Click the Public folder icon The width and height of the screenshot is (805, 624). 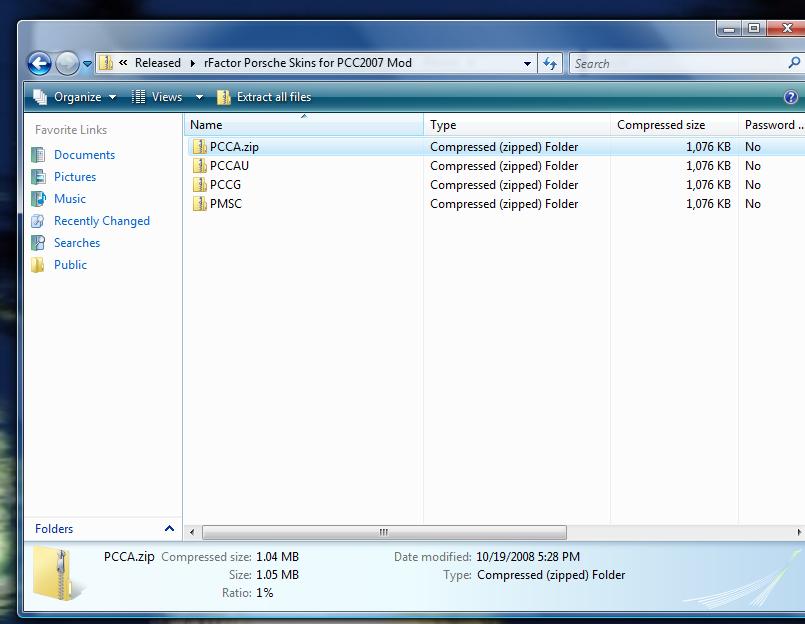38,265
